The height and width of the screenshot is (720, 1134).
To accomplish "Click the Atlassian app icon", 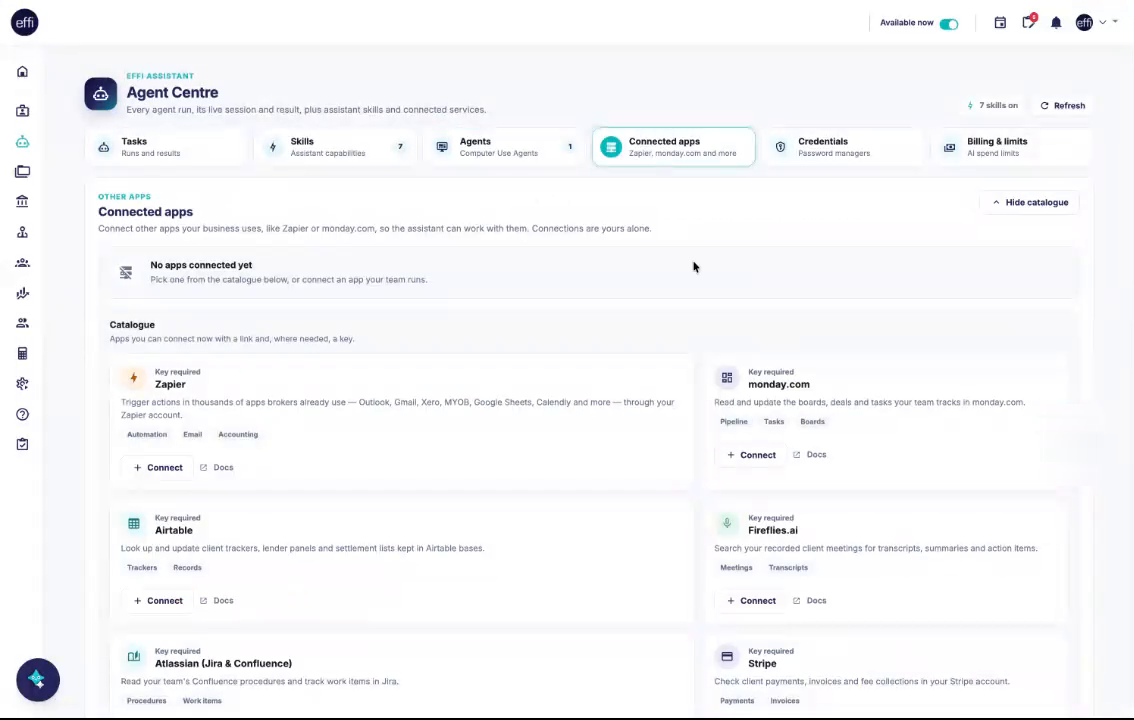I will point(134,656).
